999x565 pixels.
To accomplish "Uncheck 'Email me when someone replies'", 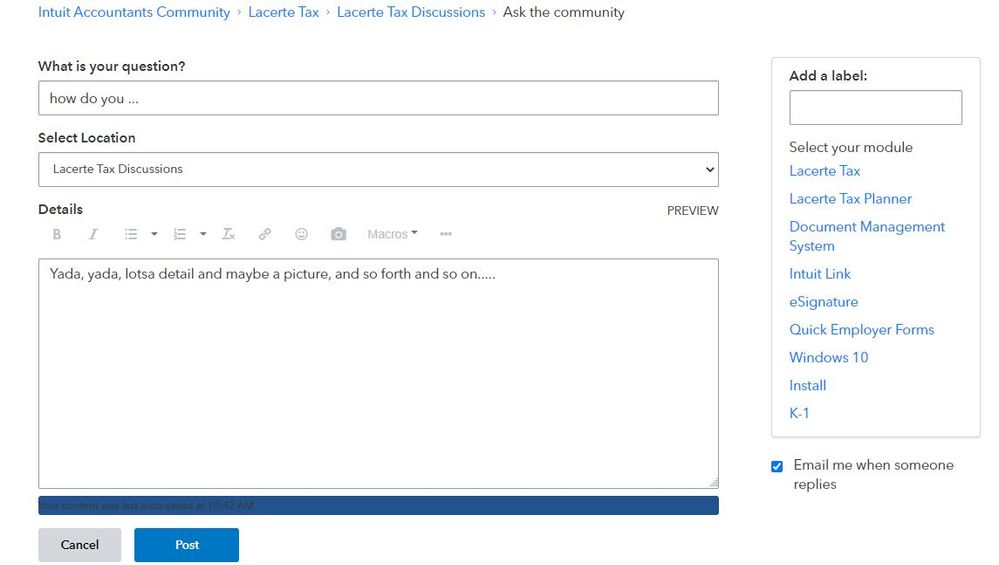I will tap(777, 467).
